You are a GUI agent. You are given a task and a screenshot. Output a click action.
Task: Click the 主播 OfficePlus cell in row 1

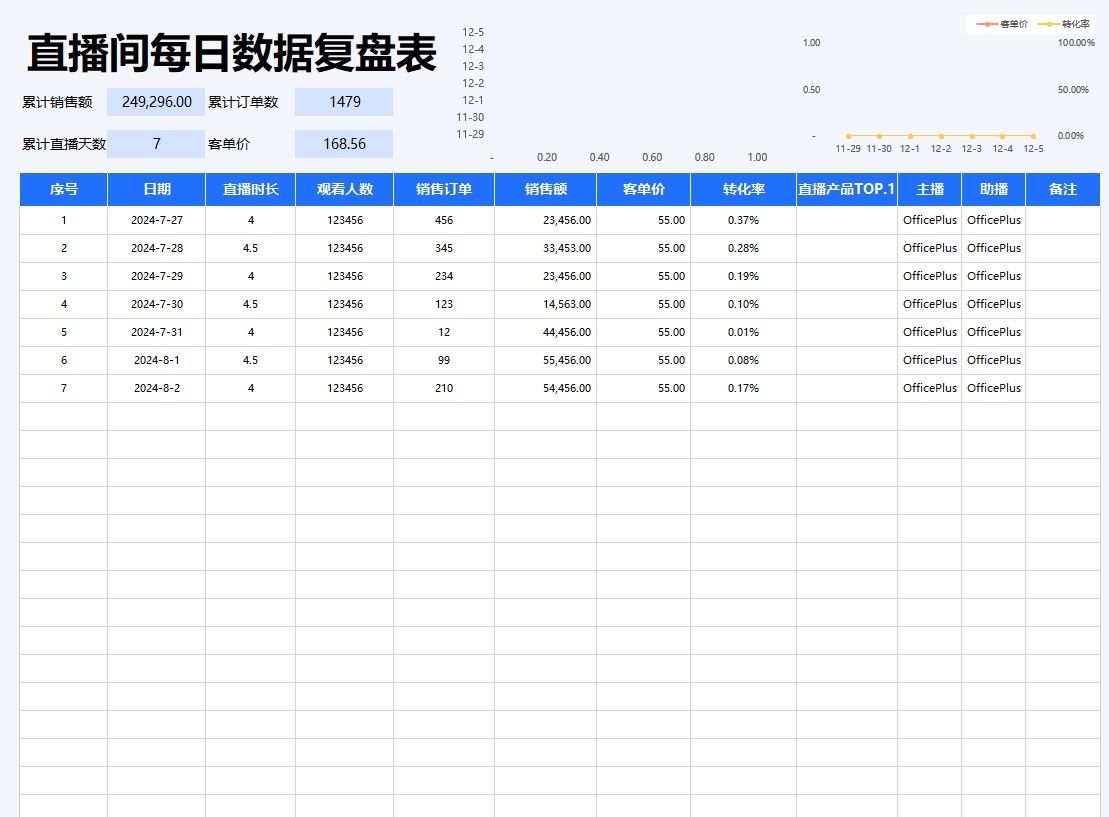pos(929,220)
